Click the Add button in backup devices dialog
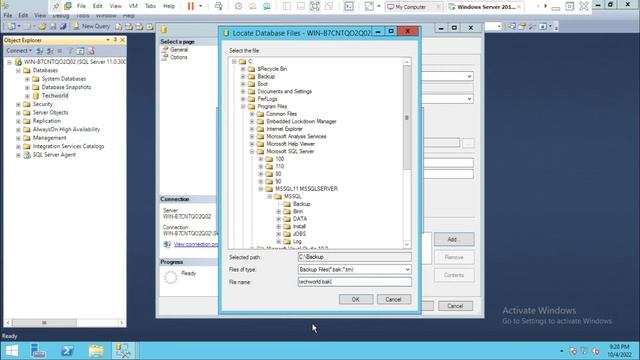640x360 pixels. [x=454, y=239]
